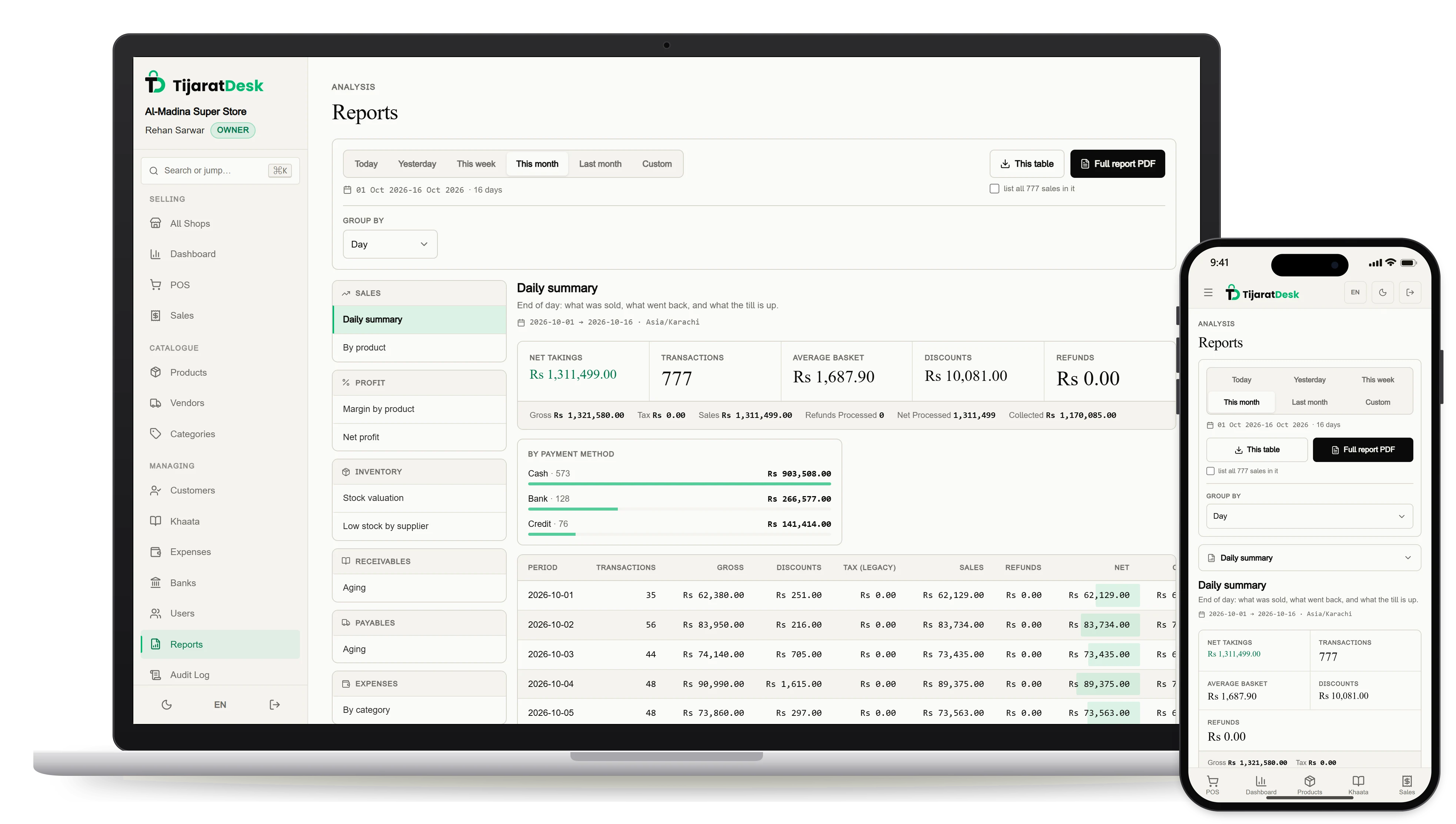This screenshot has height=824, width=1456.
Task: Expand the Daily summary report selector on phone
Action: click(1309, 558)
